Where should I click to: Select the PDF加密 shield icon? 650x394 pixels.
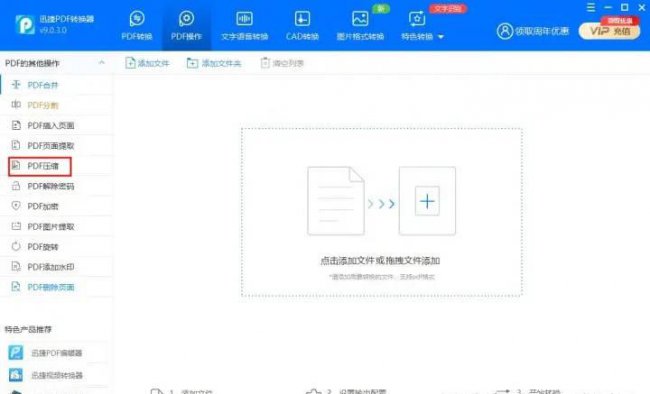point(16,206)
